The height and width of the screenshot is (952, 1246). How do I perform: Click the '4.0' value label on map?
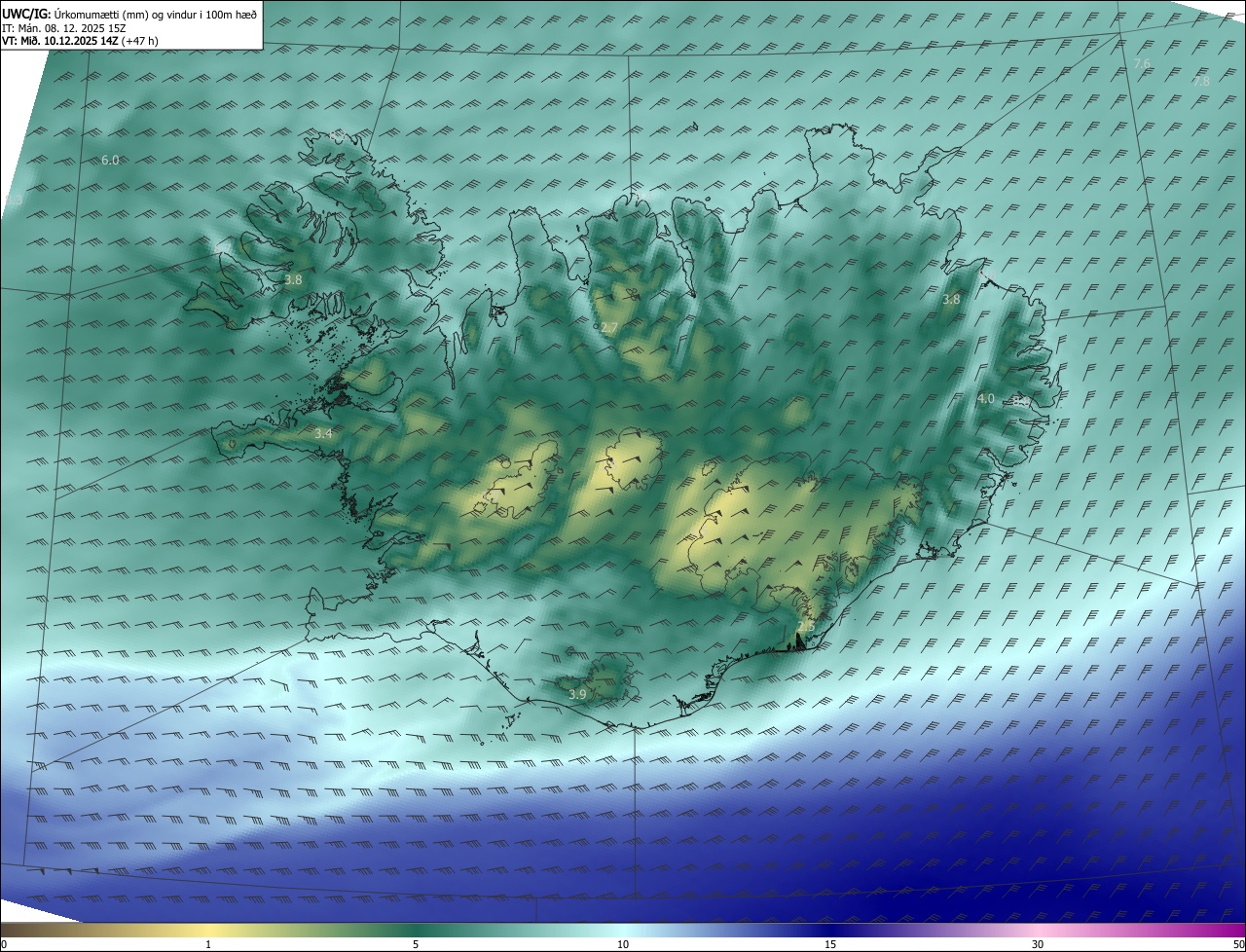pos(986,399)
